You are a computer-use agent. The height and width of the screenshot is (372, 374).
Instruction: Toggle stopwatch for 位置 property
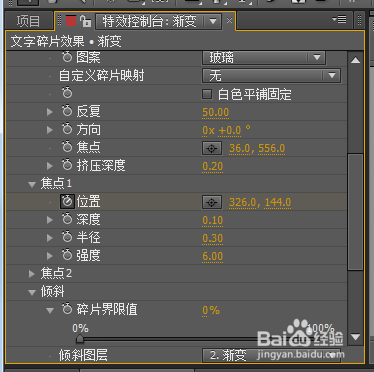67,201
